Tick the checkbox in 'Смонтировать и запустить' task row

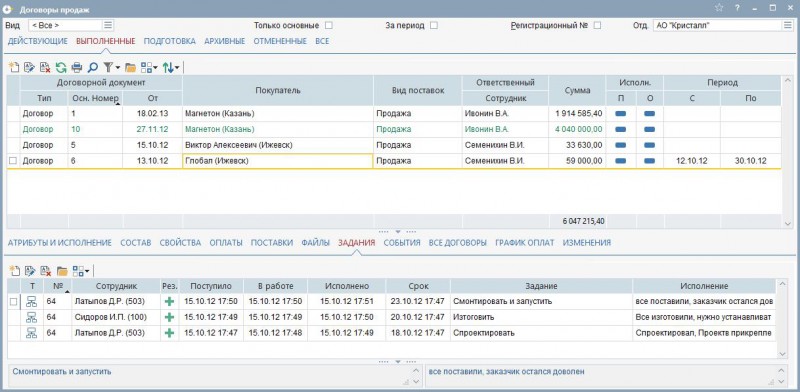coord(13,302)
